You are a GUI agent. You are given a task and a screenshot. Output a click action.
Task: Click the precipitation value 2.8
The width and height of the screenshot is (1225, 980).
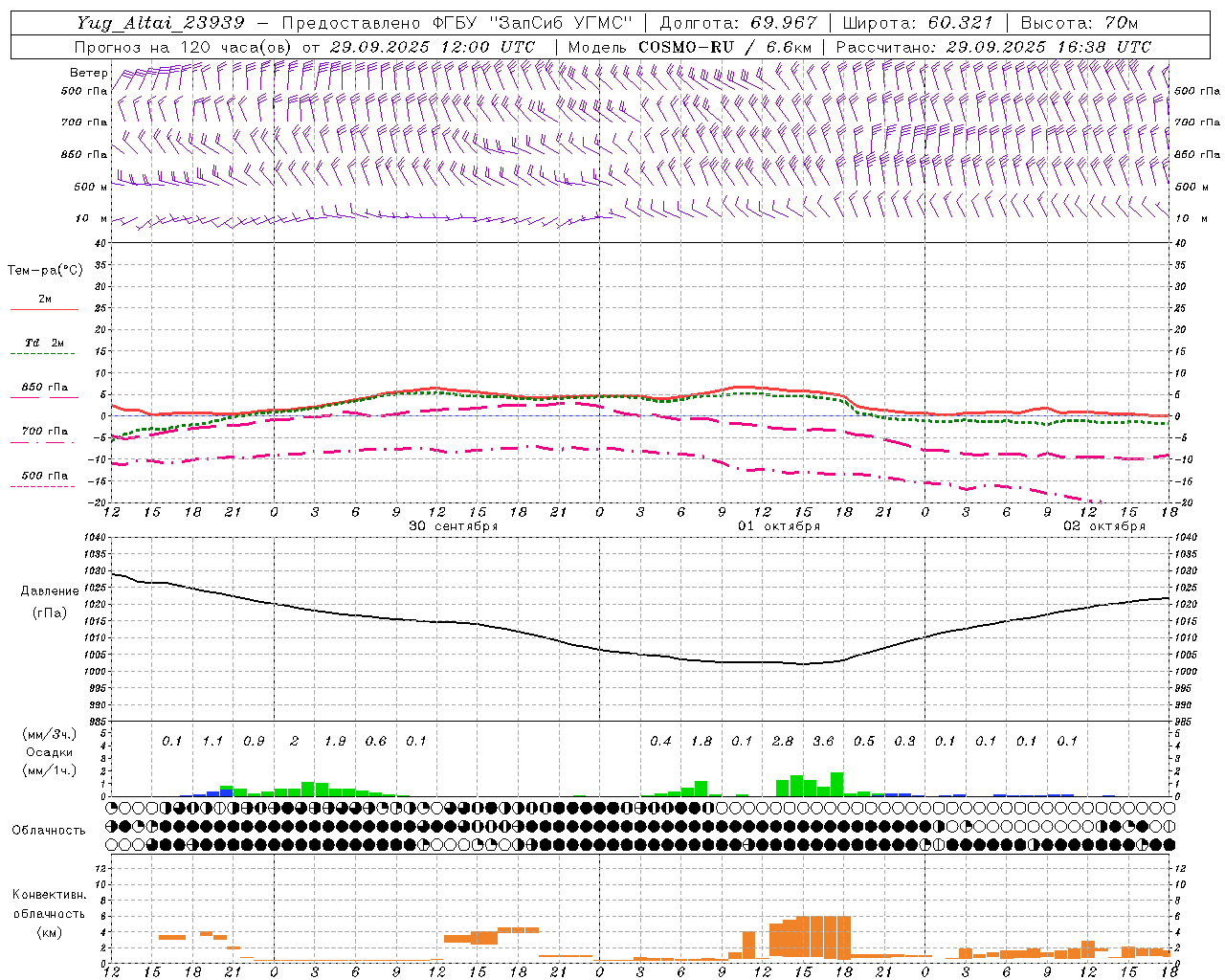click(783, 742)
